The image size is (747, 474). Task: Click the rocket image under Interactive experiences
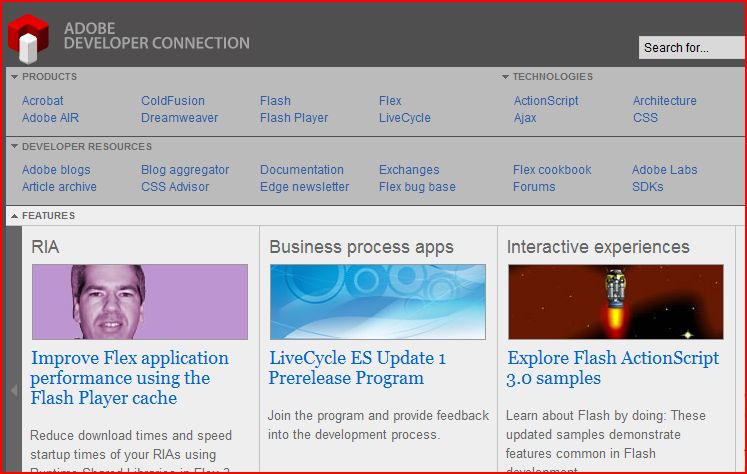coord(616,302)
